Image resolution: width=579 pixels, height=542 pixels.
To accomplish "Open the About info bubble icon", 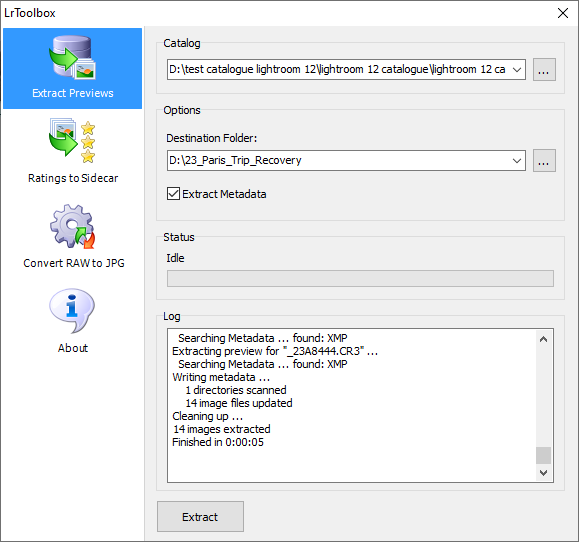I will (72, 311).
